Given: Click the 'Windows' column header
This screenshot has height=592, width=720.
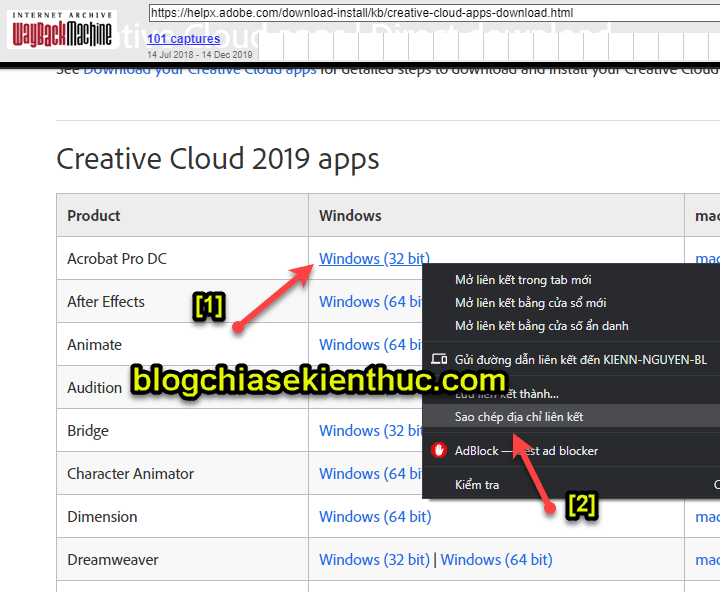Looking at the screenshot, I should (x=496, y=215).
